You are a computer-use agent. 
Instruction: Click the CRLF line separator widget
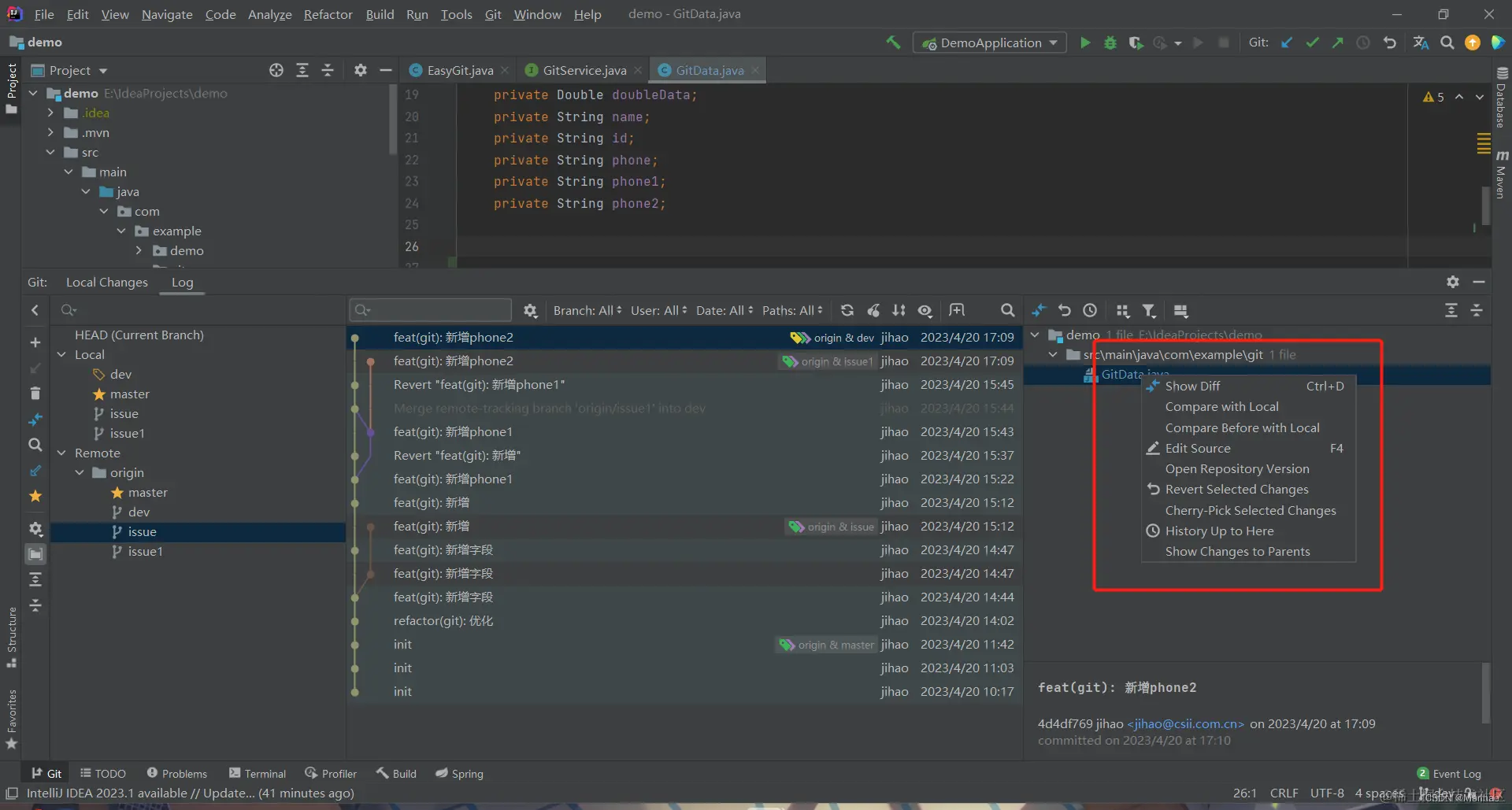[x=1284, y=793]
